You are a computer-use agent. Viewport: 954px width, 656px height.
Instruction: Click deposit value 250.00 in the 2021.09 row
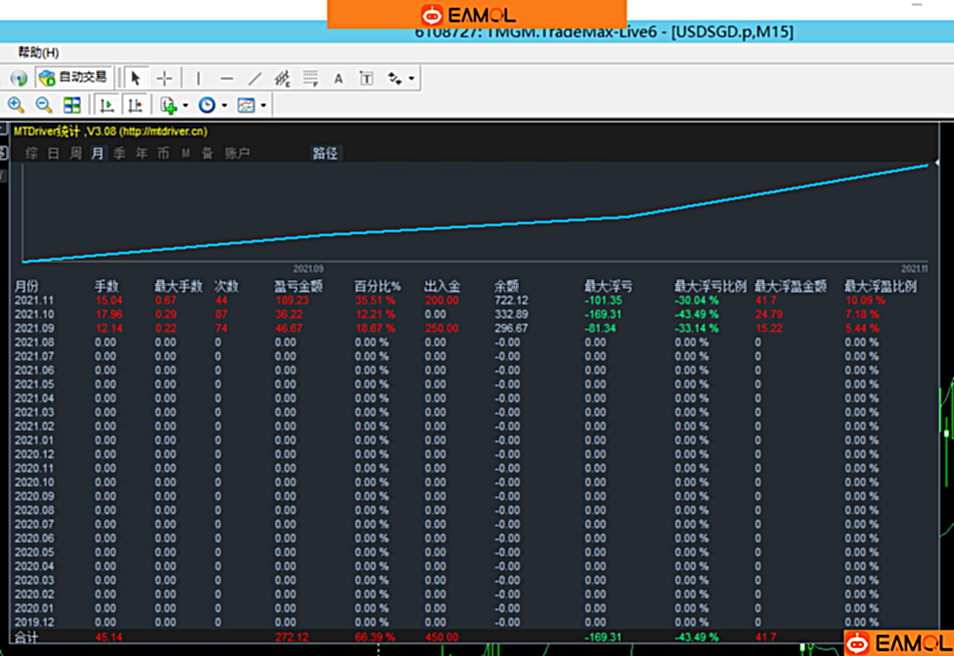(441, 328)
